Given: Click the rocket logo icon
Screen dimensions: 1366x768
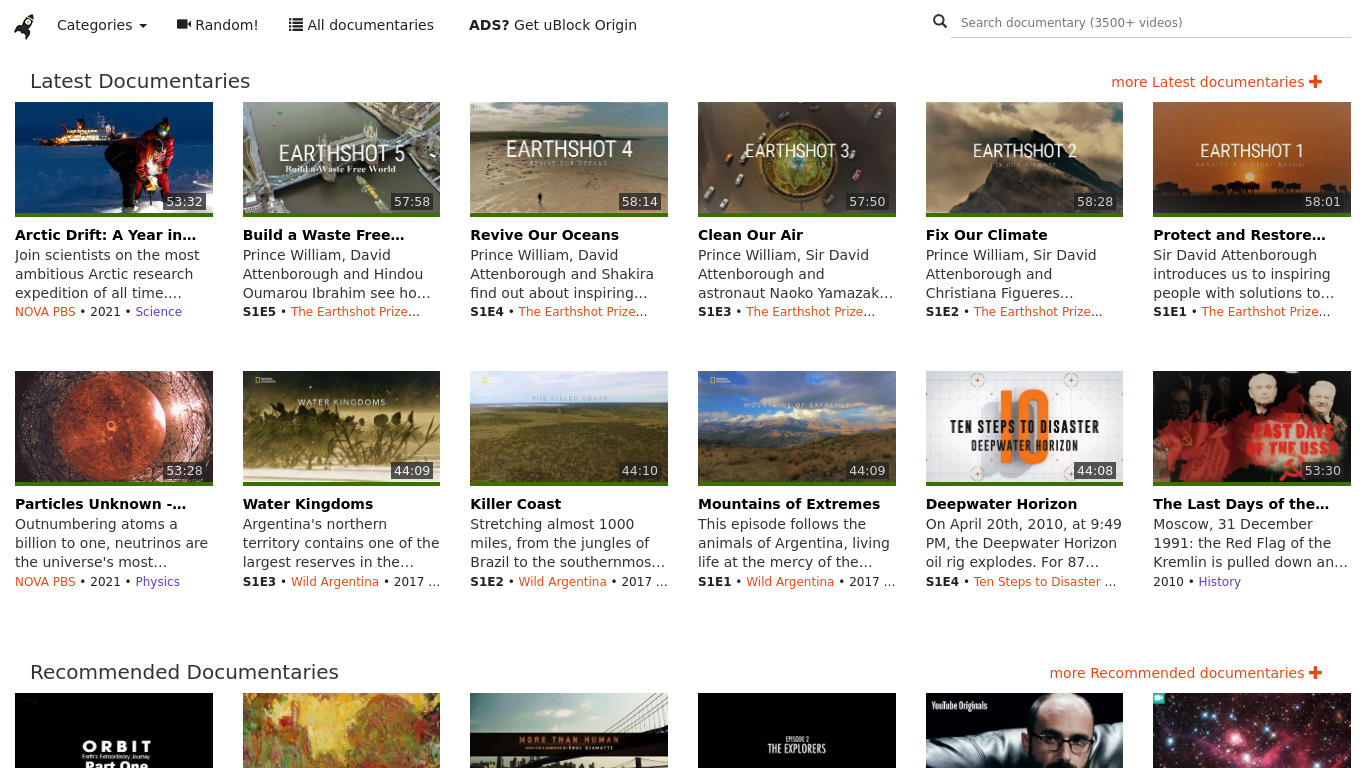Looking at the screenshot, I should (24, 26).
